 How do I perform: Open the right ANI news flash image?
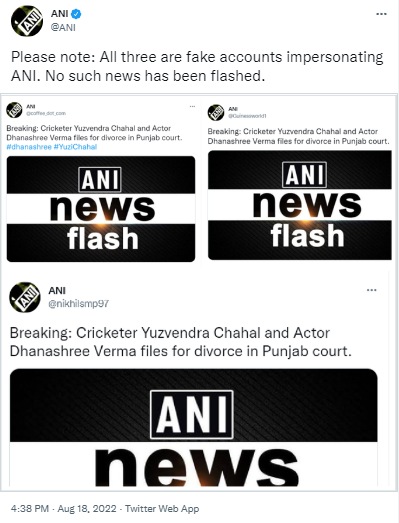300,205
